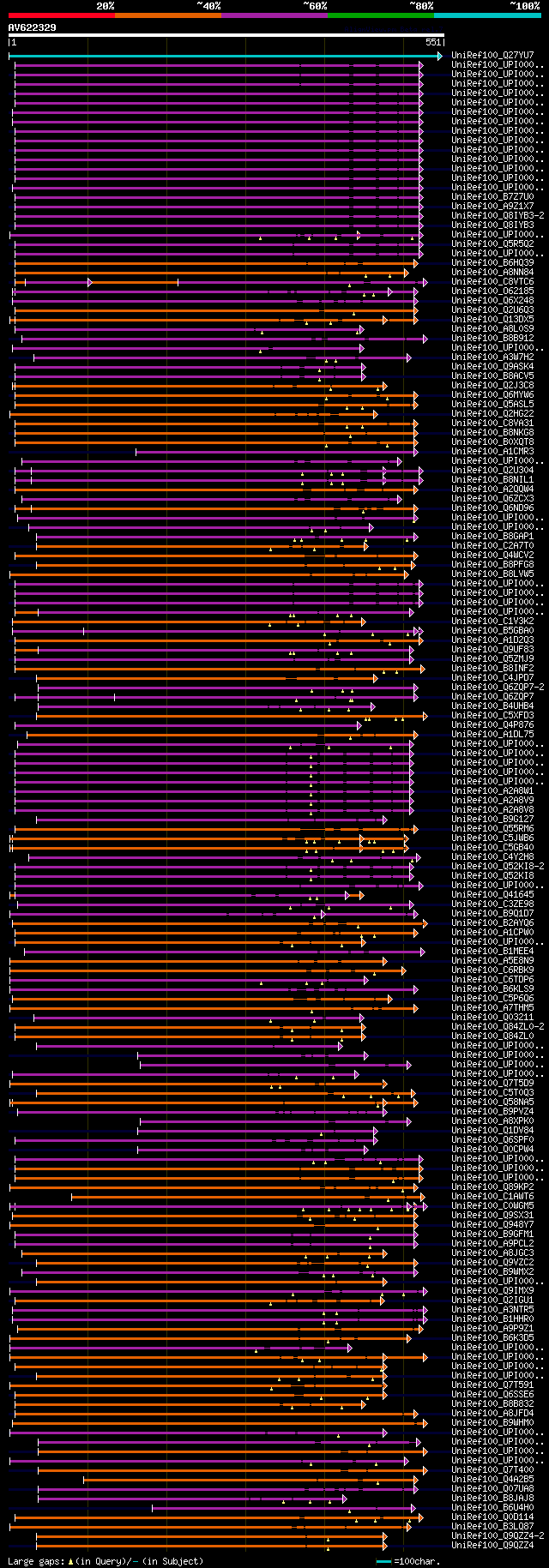Click the UniRef100_C5JWB6 label
The image size is (549, 1568).
[492, 838]
